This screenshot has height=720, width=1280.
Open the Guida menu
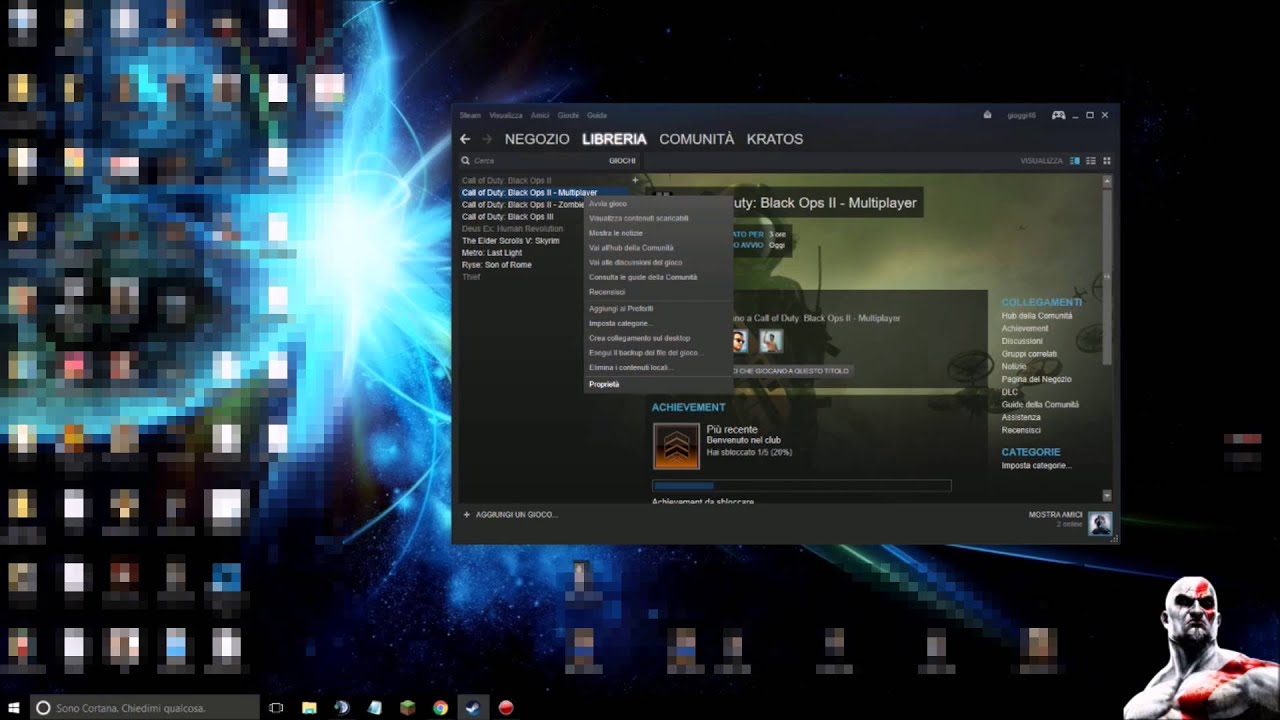597,115
